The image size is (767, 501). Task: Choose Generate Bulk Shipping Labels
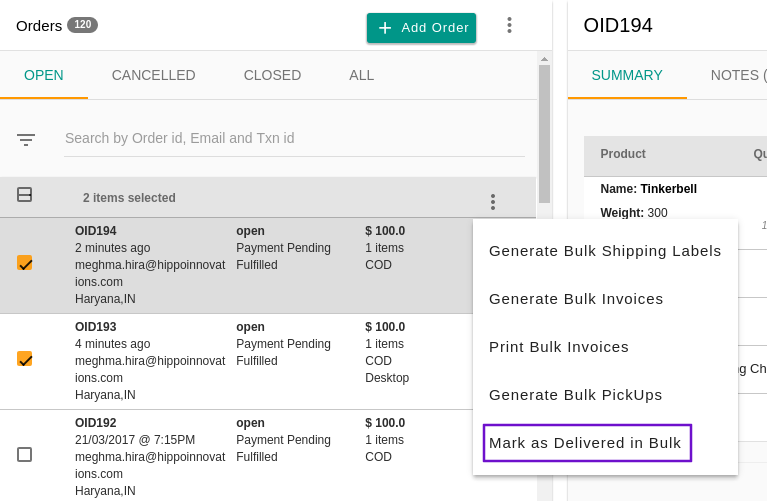click(x=605, y=251)
